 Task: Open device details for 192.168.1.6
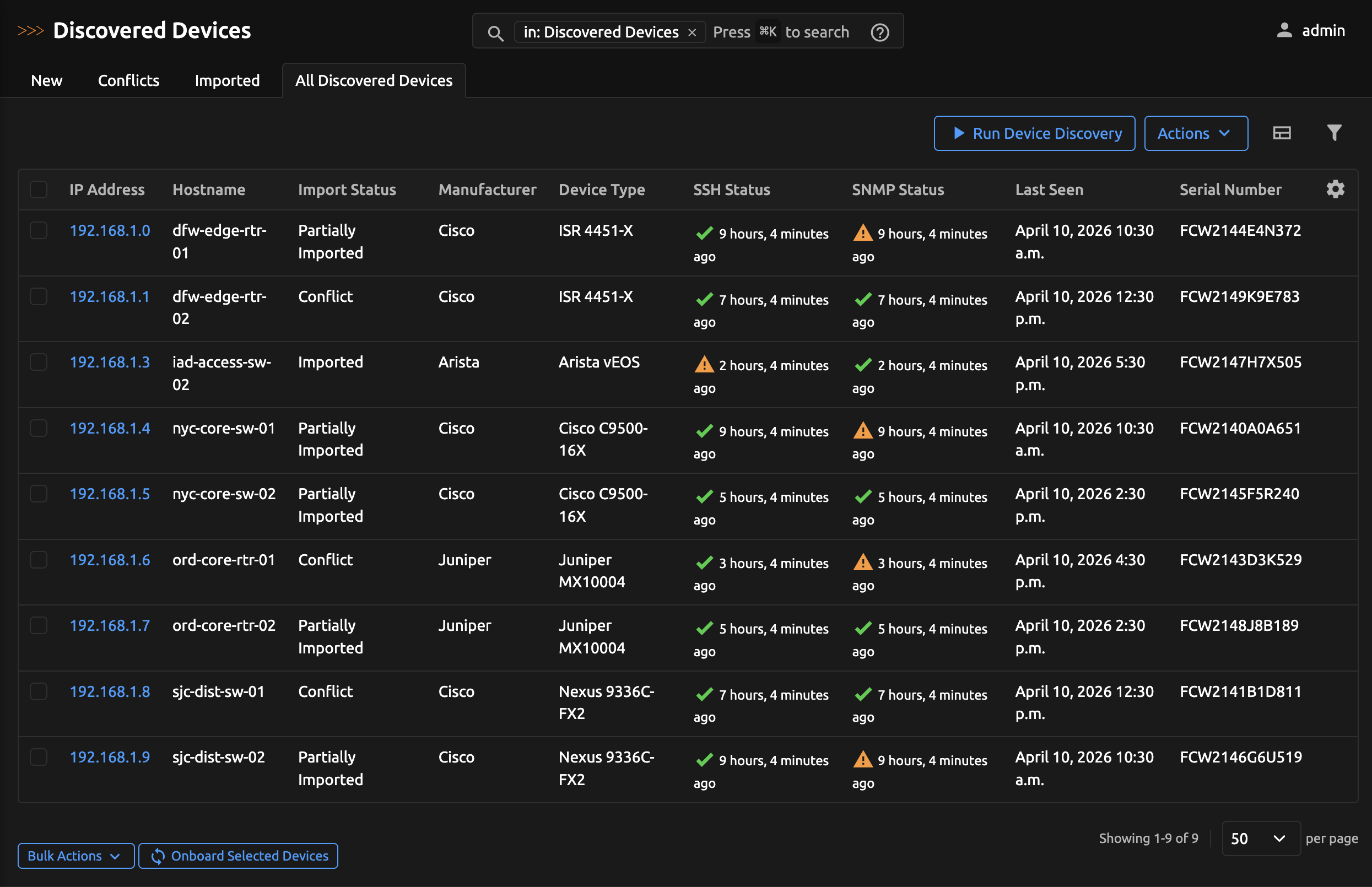[110, 559]
